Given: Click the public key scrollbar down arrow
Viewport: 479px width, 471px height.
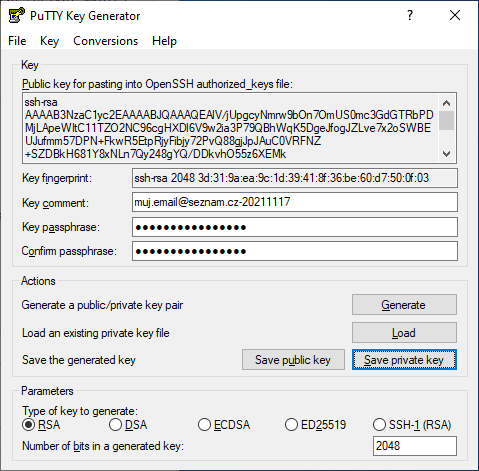Looking at the screenshot, I should [x=447, y=154].
